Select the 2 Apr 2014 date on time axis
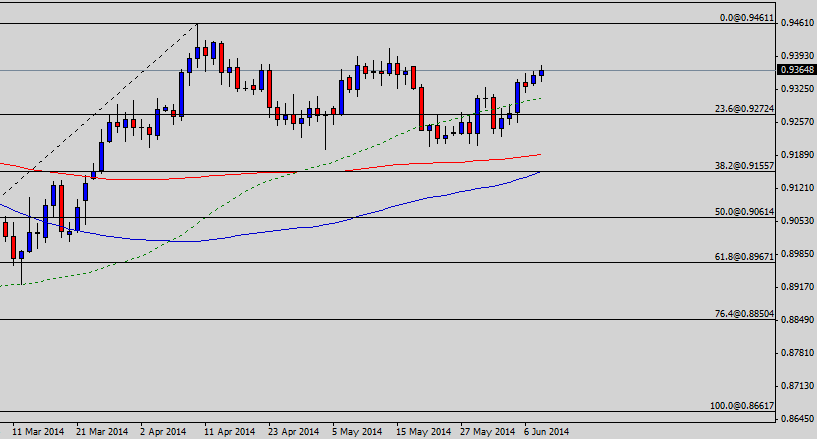 click(x=165, y=432)
